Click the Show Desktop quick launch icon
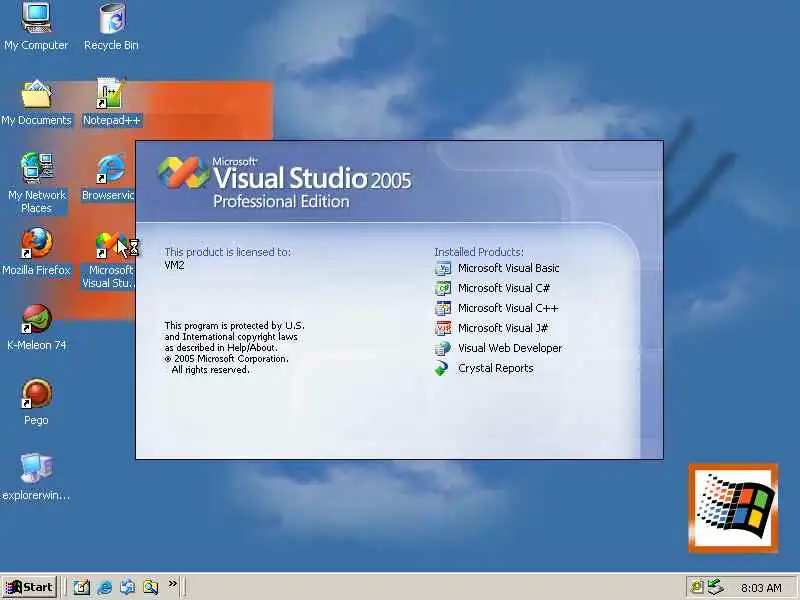The height and width of the screenshot is (600, 800). tap(81, 587)
